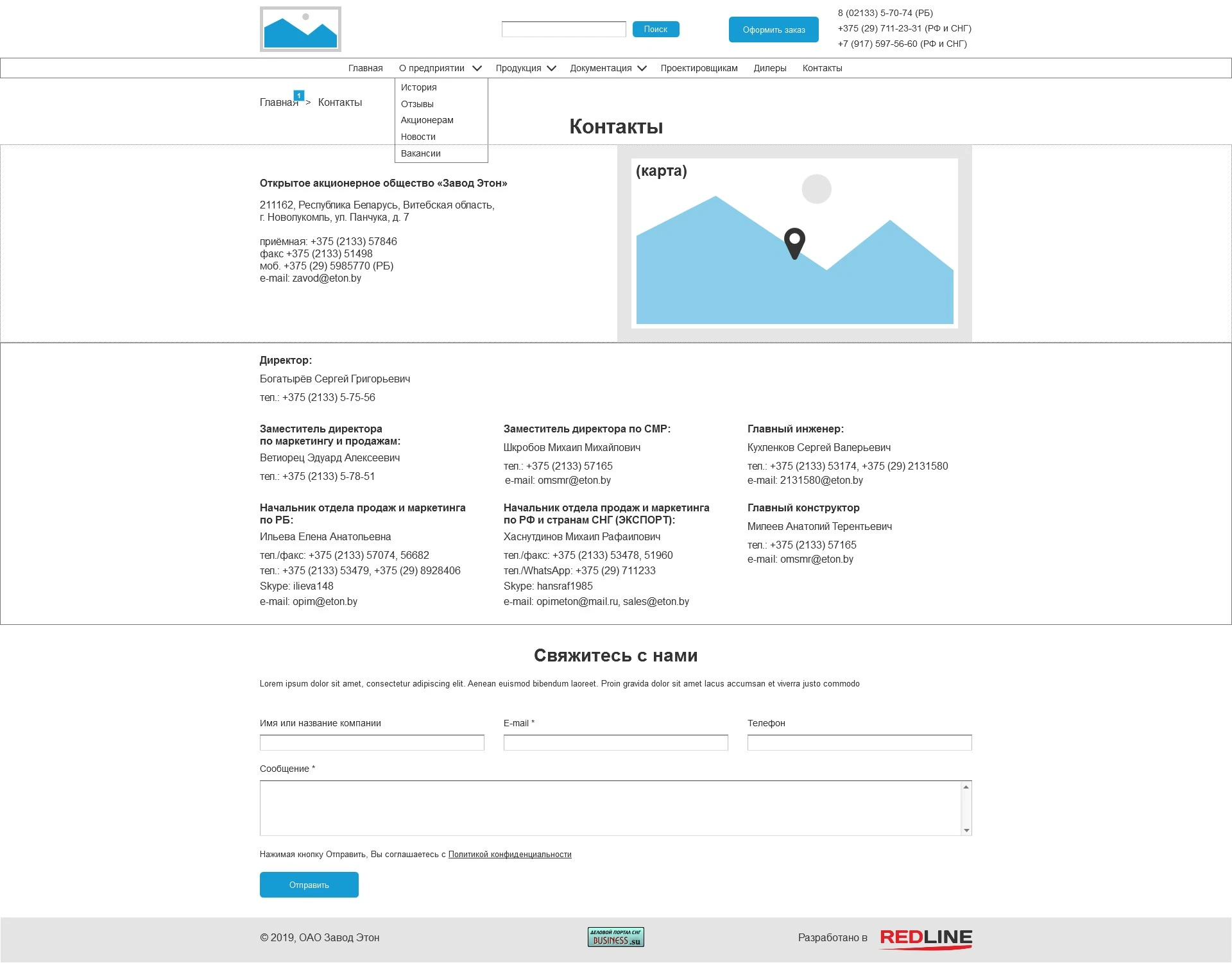Screen dimensions: 1232x963
Task: Open the Политикой конфиденциальности link
Action: pos(509,854)
